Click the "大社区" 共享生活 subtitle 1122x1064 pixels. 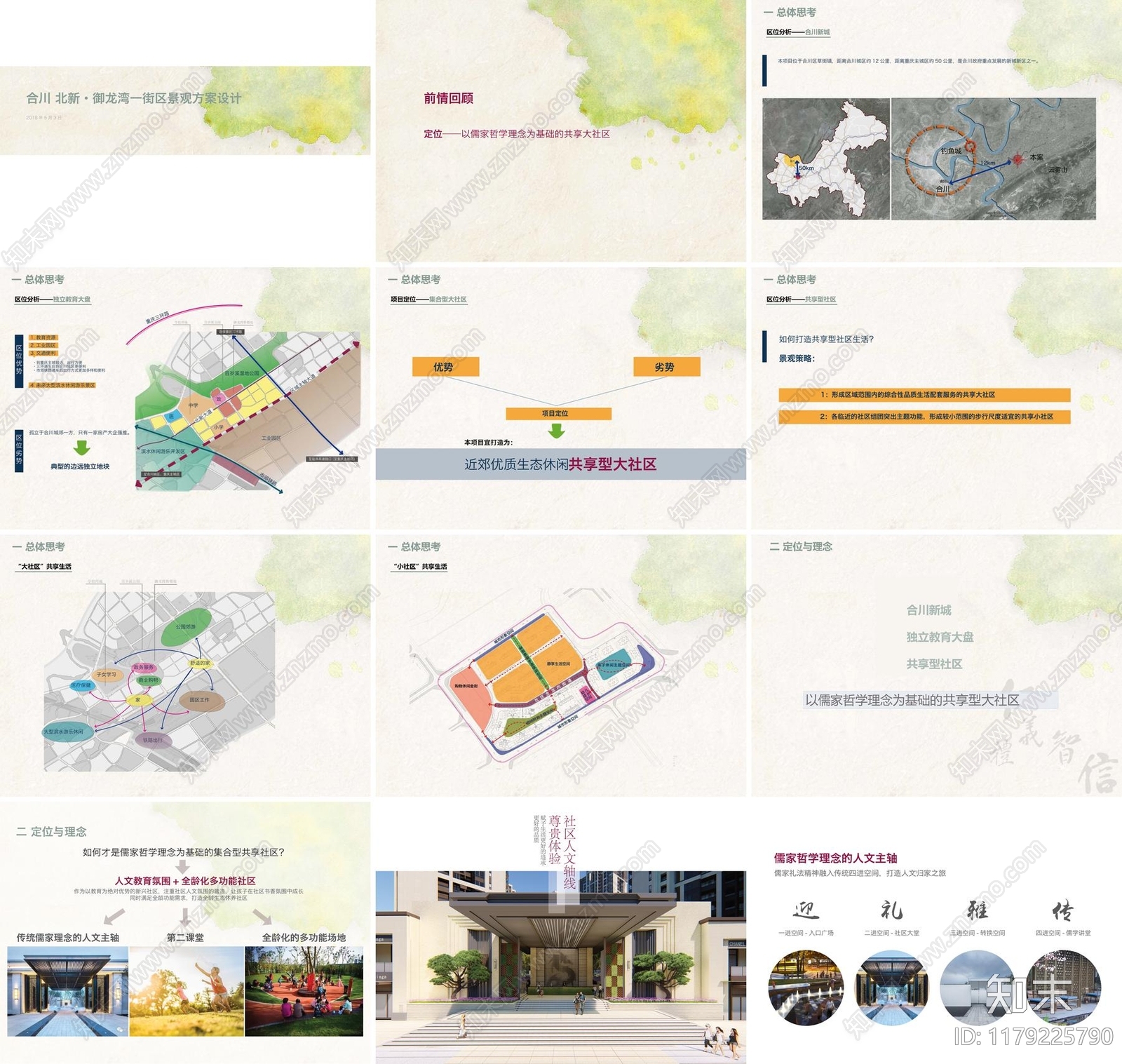point(44,567)
